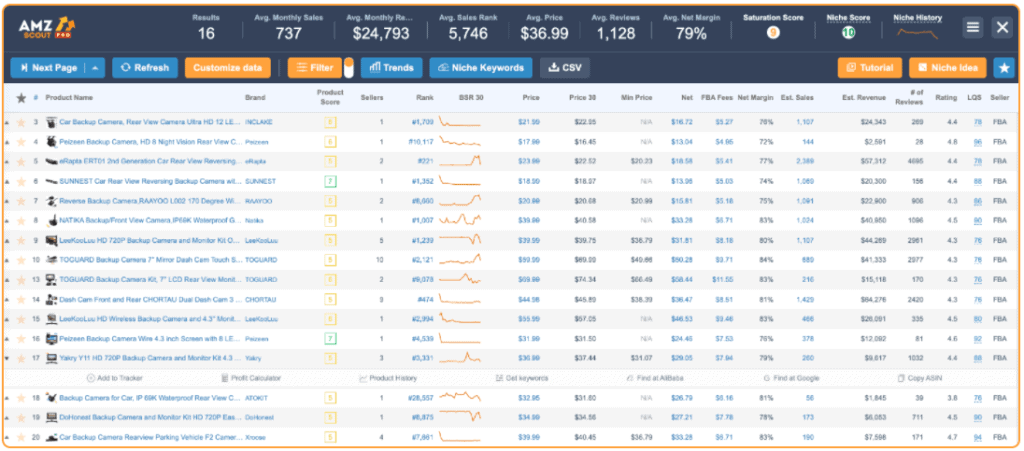The width and height of the screenshot is (1024, 451).
Task: Collapse row 17 Yakry details
Action: 7,358
